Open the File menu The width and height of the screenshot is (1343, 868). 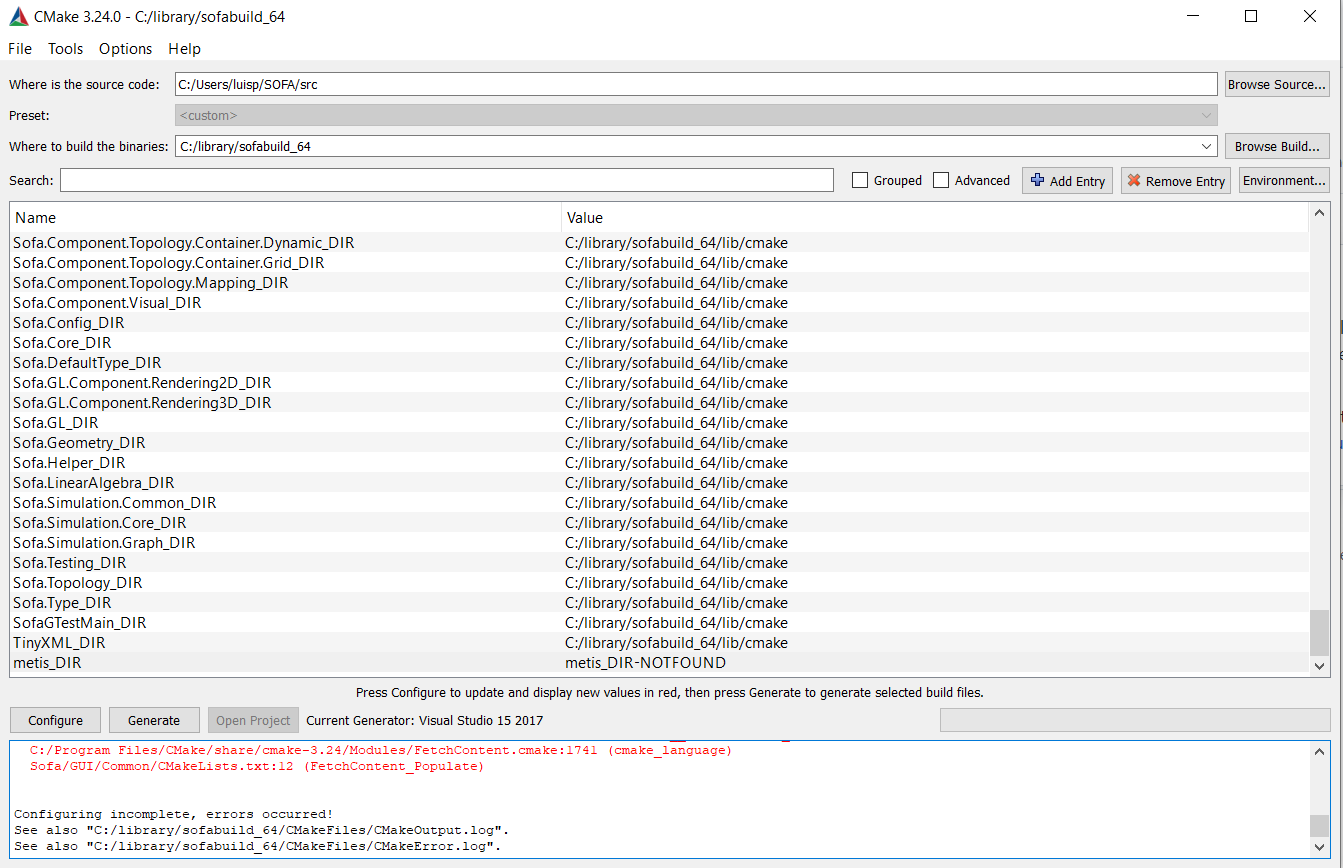coord(20,49)
